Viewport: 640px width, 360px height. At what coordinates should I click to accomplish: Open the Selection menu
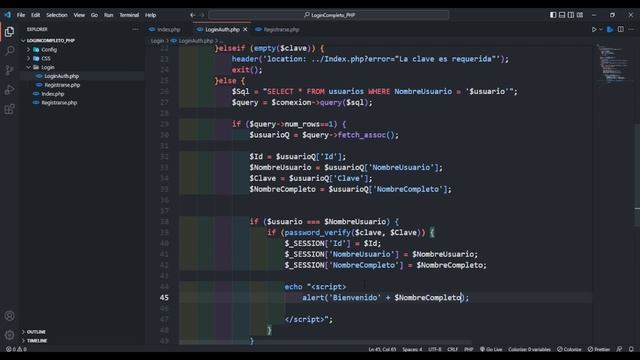tap(57, 15)
